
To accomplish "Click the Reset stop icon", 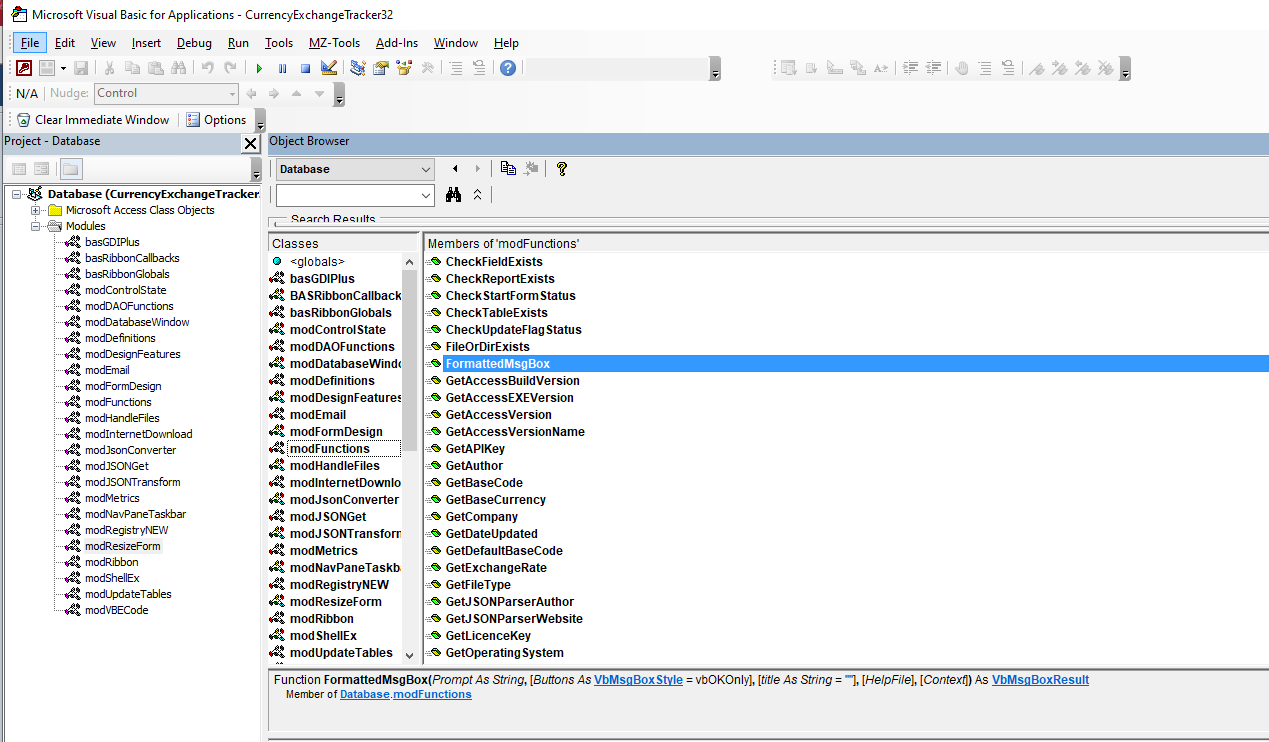I will (x=305, y=68).
